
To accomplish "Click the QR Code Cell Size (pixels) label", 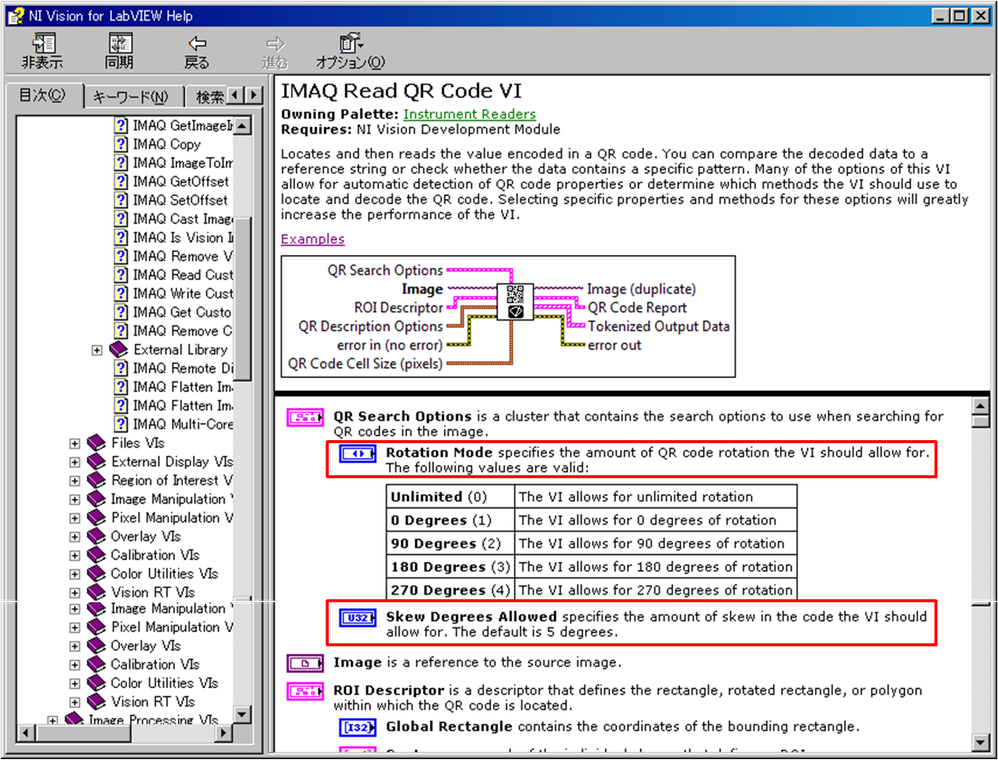I will pos(365,363).
